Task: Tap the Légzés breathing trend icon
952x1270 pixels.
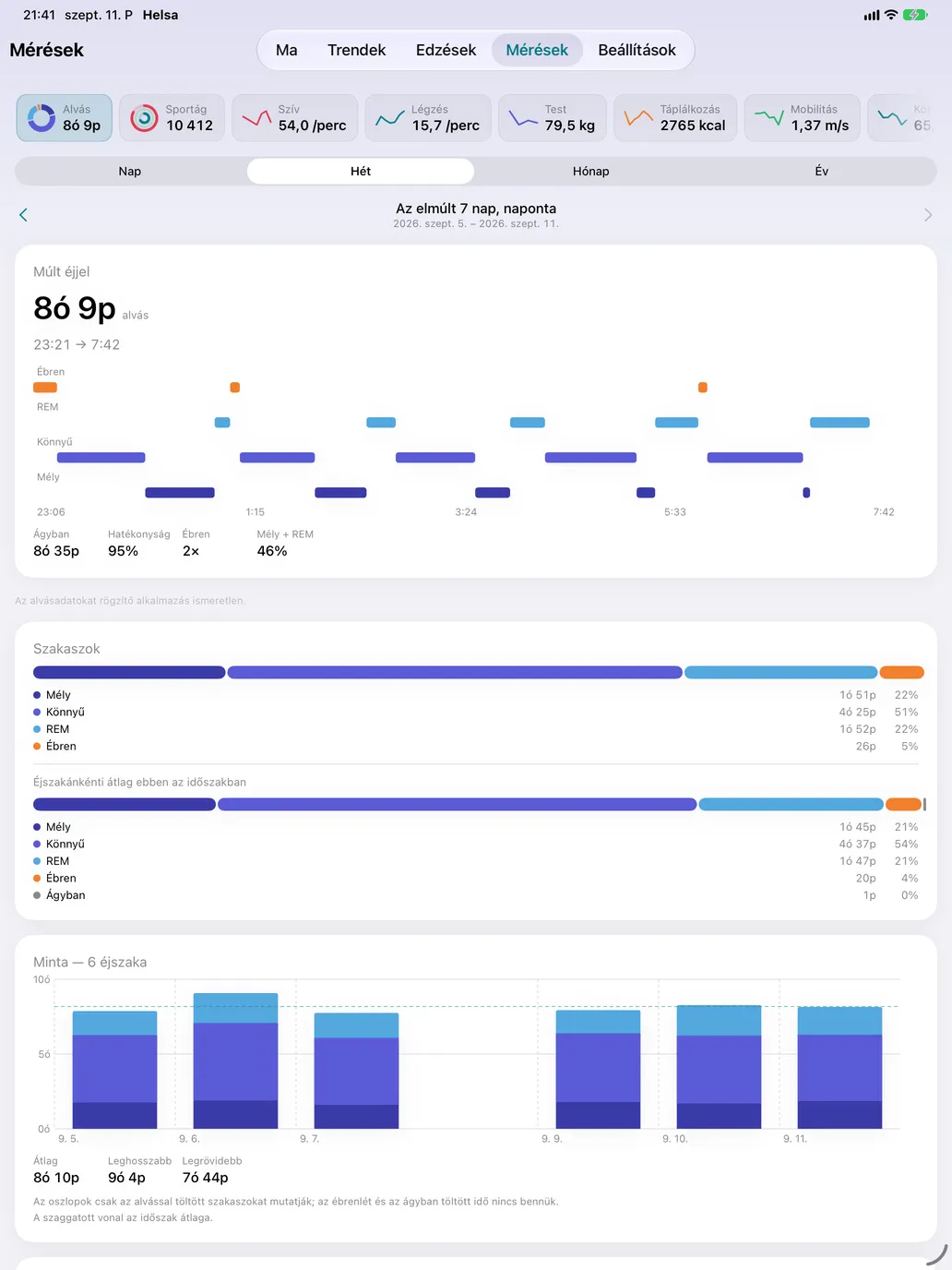Action: tap(389, 118)
